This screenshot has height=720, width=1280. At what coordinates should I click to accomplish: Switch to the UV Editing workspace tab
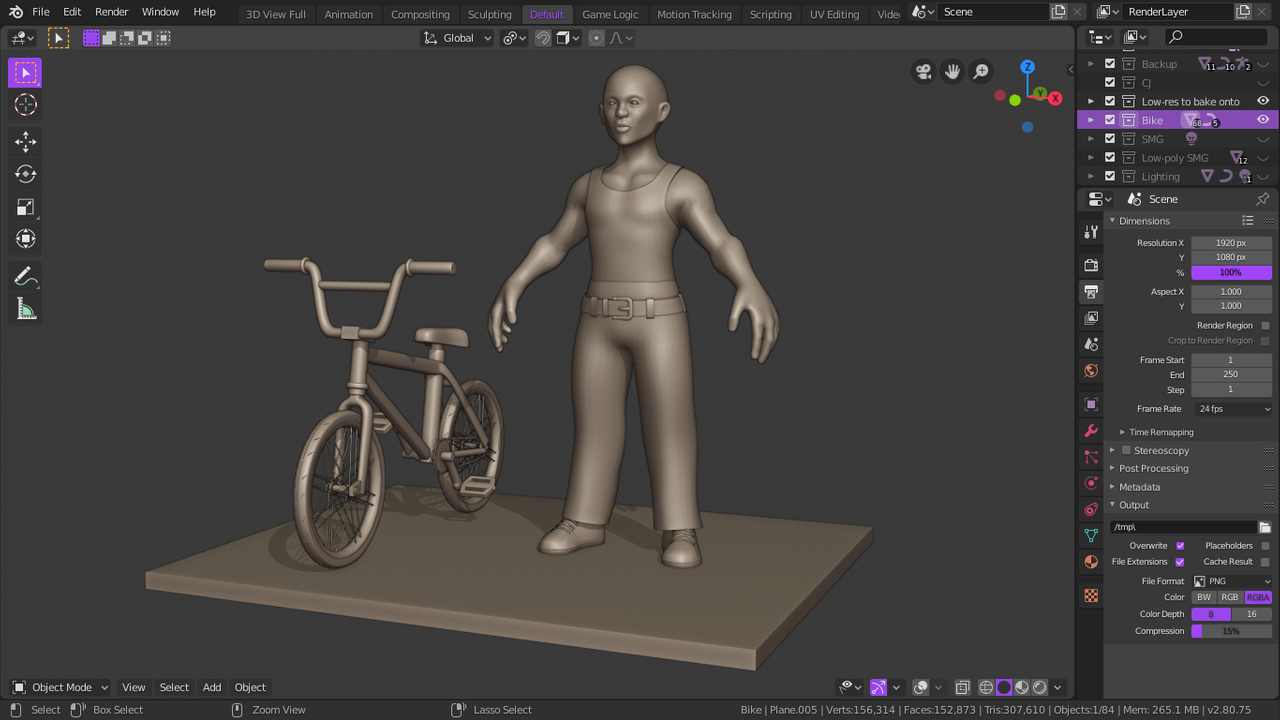(835, 14)
